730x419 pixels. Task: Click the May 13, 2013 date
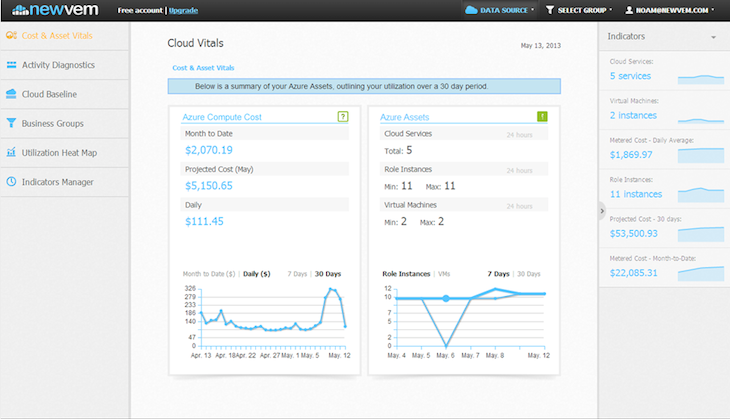click(541, 46)
